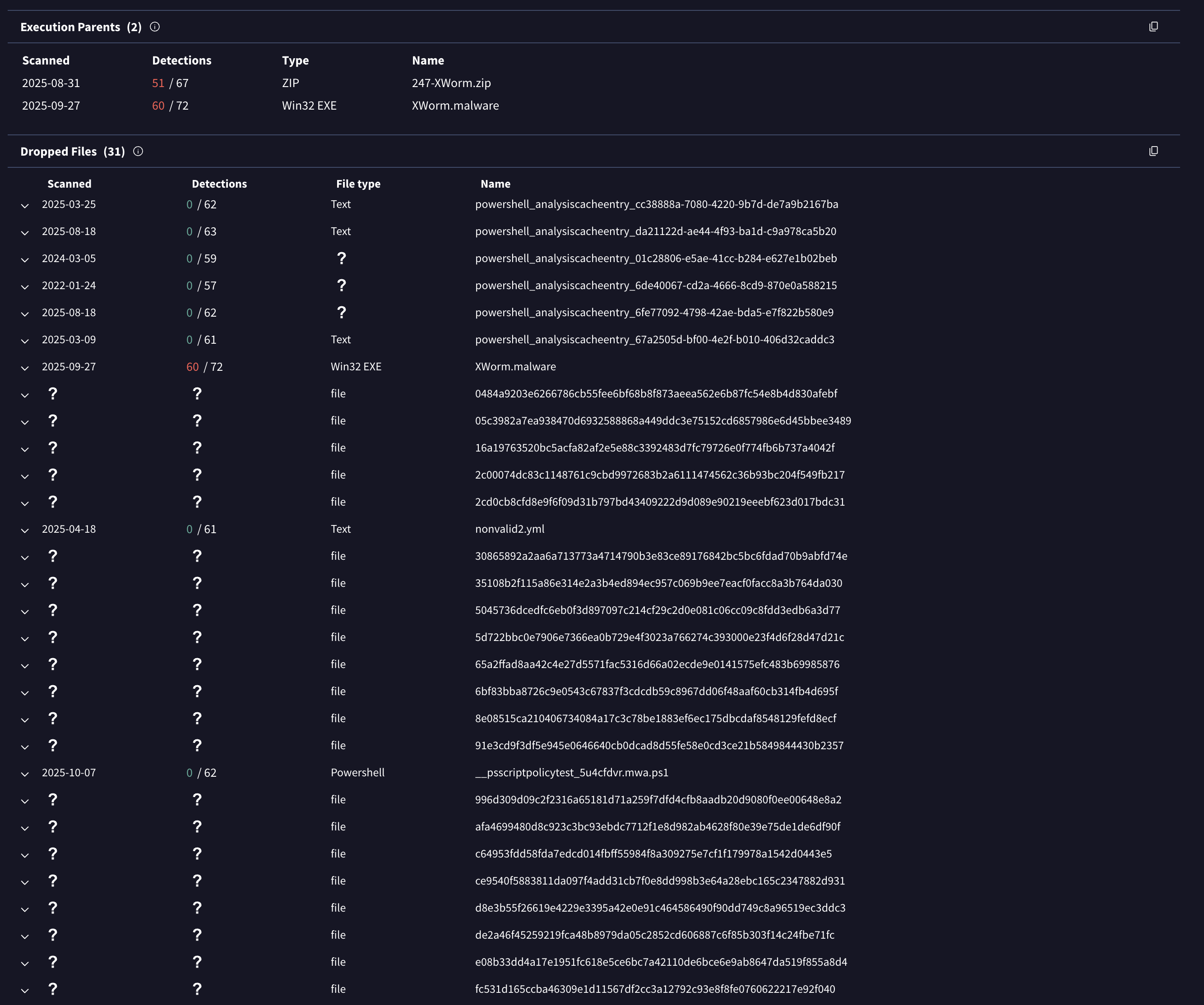The height and width of the screenshot is (1005, 1204).
Task: Open powershell_analysiscacheentry_67a2505d file entry
Action: (x=654, y=340)
